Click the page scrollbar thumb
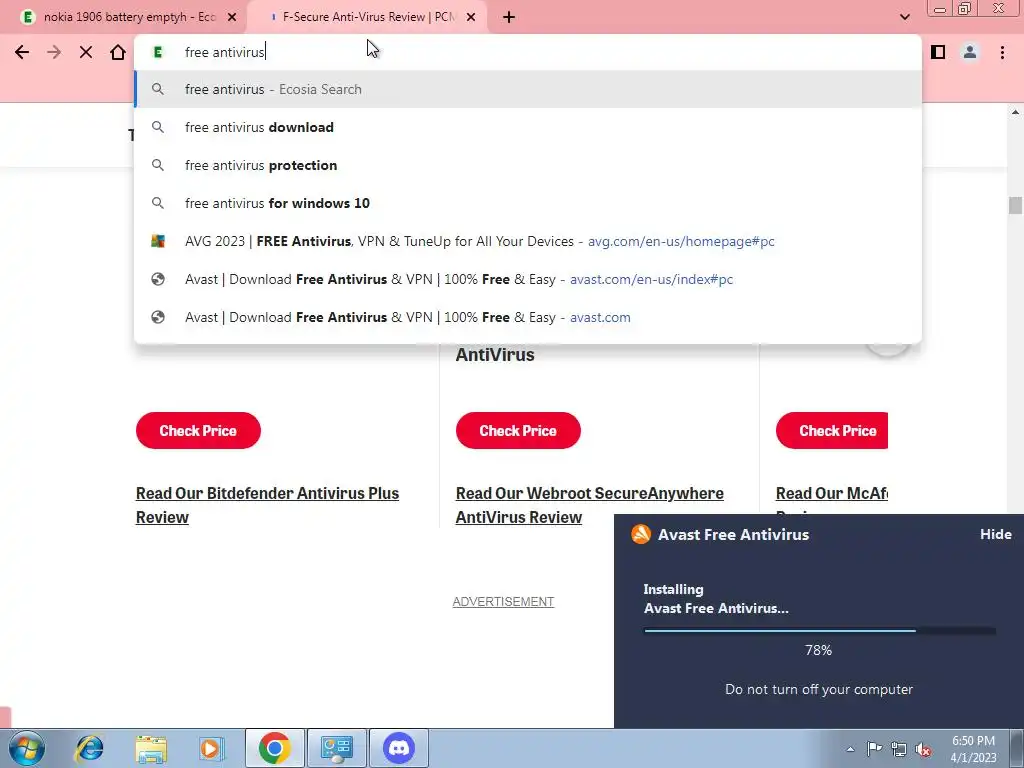 tap(1015, 205)
